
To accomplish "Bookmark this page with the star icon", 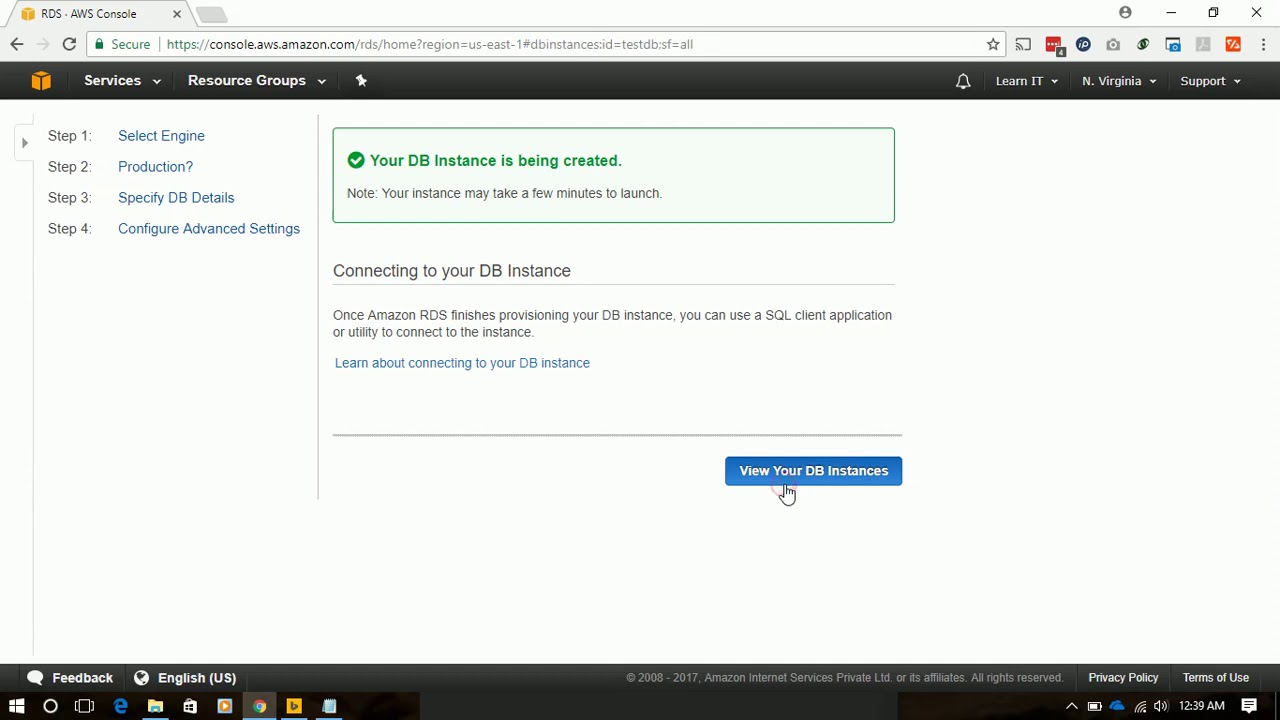I will (x=993, y=44).
